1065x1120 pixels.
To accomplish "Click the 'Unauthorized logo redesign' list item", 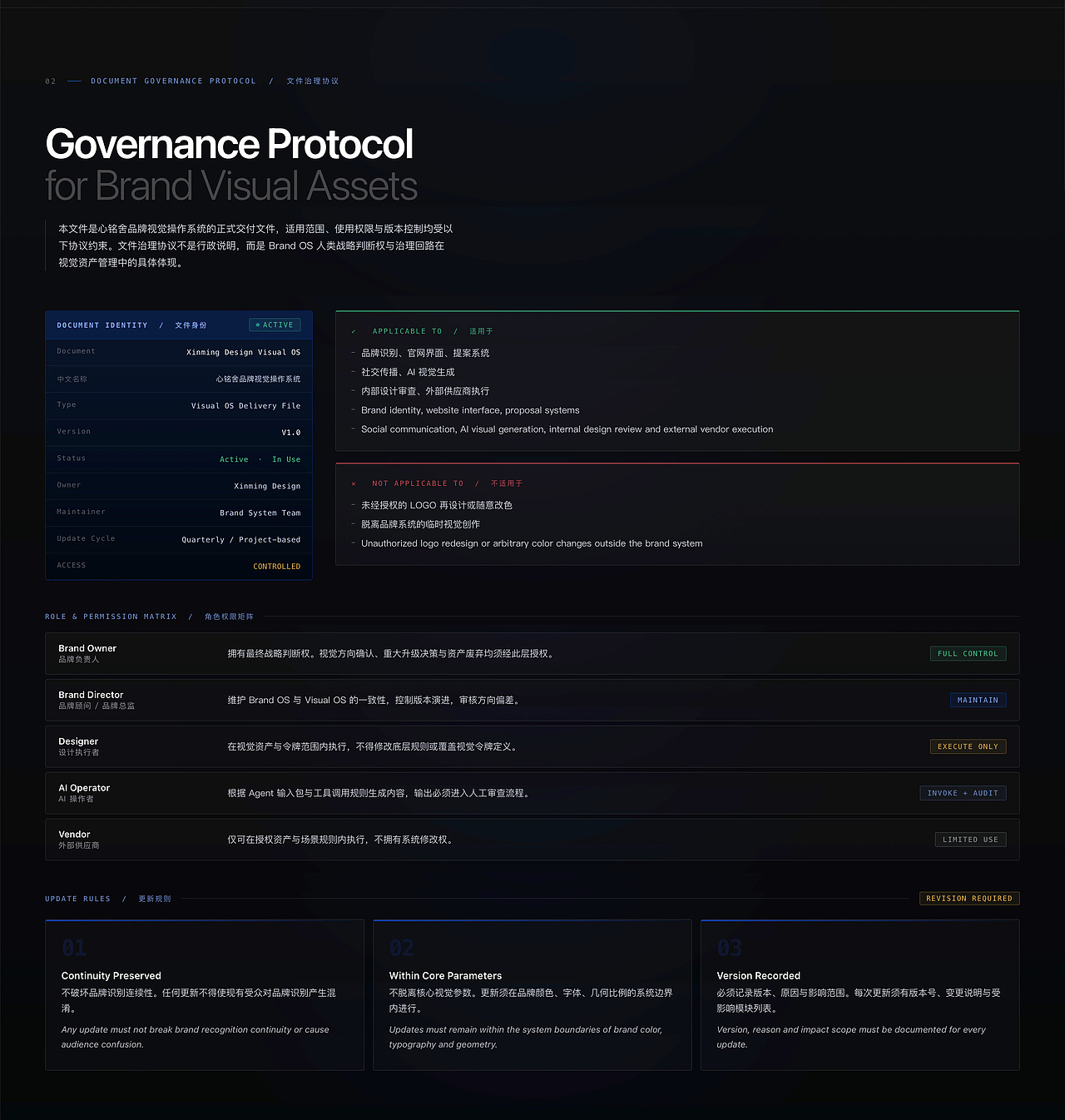I will coord(532,543).
